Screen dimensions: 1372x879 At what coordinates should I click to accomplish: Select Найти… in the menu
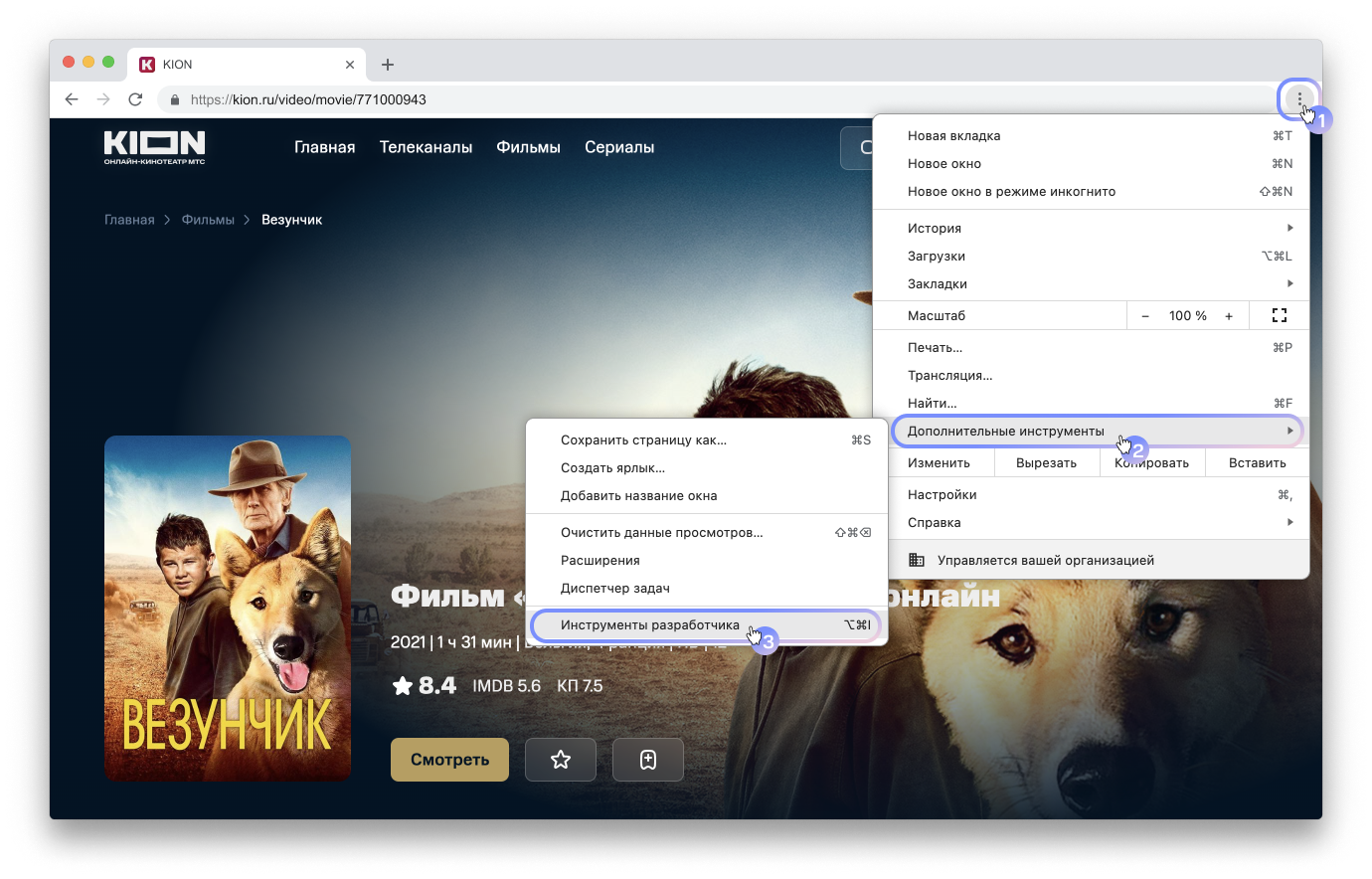click(1091, 403)
